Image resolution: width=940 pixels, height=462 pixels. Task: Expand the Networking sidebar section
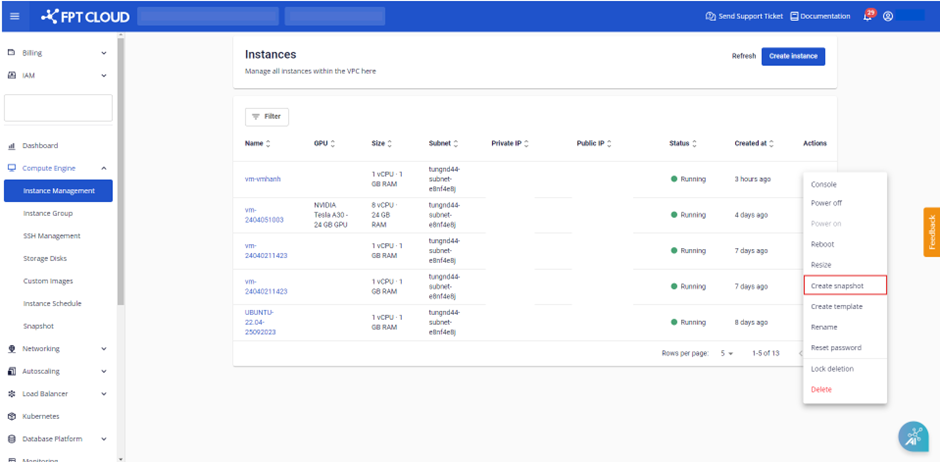(x=104, y=349)
